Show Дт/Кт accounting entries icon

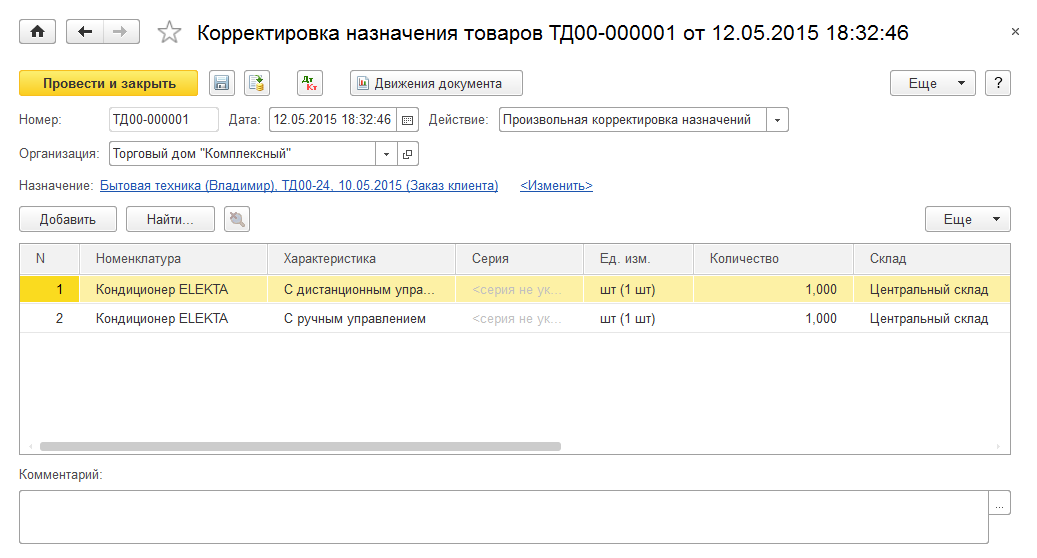pos(310,83)
